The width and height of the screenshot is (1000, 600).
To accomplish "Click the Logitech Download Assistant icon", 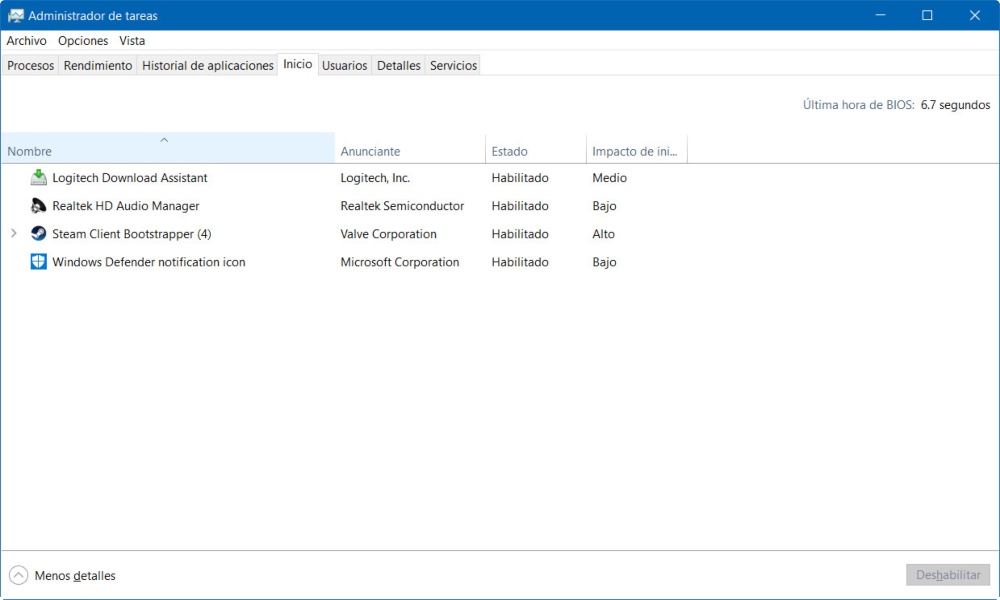I will 39,178.
